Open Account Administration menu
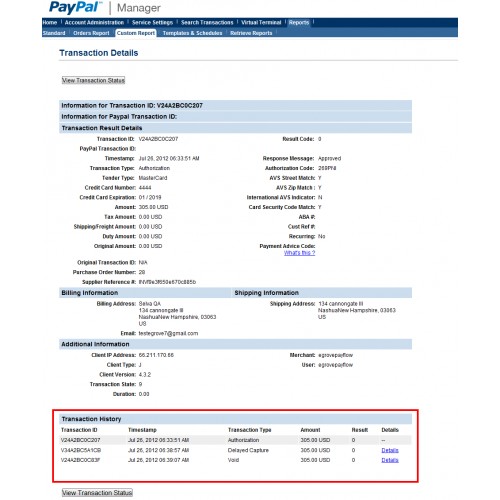The width and height of the screenshot is (500, 500). pyautogui.click(x=94, y=23)
